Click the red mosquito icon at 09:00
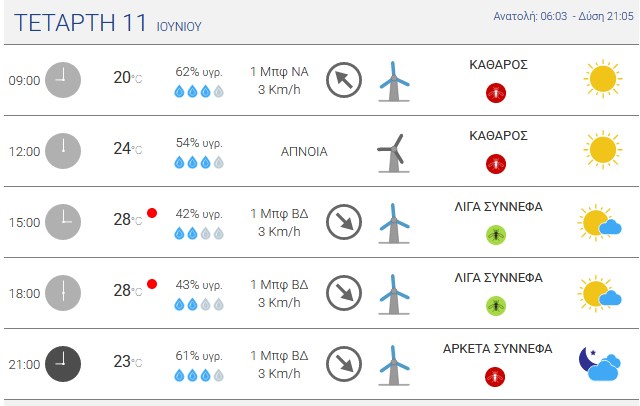The width and height of the screenshot is (640, 406). click(496, 93)
